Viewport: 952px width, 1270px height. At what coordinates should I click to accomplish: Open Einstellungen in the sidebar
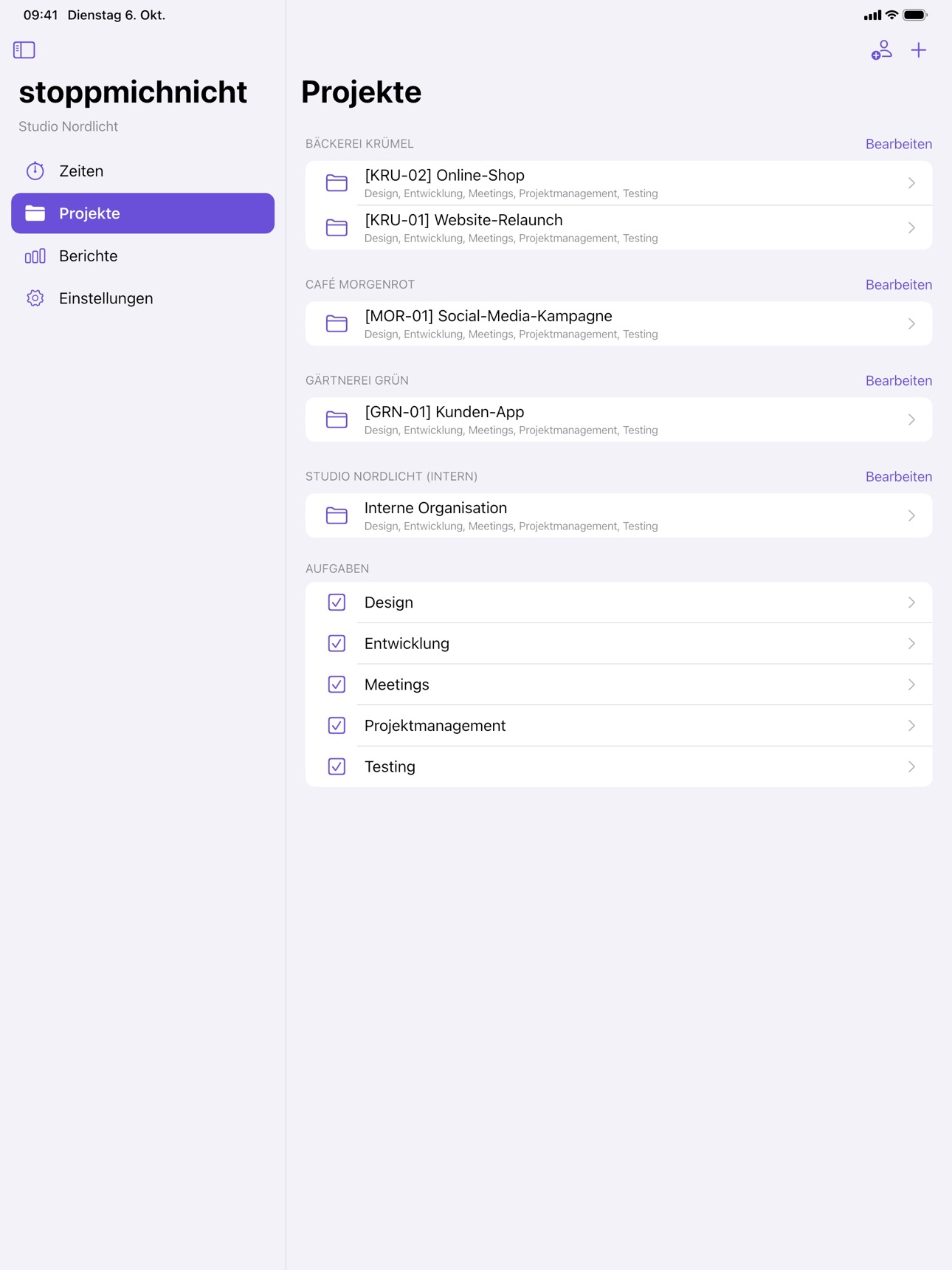click(142, 298)
